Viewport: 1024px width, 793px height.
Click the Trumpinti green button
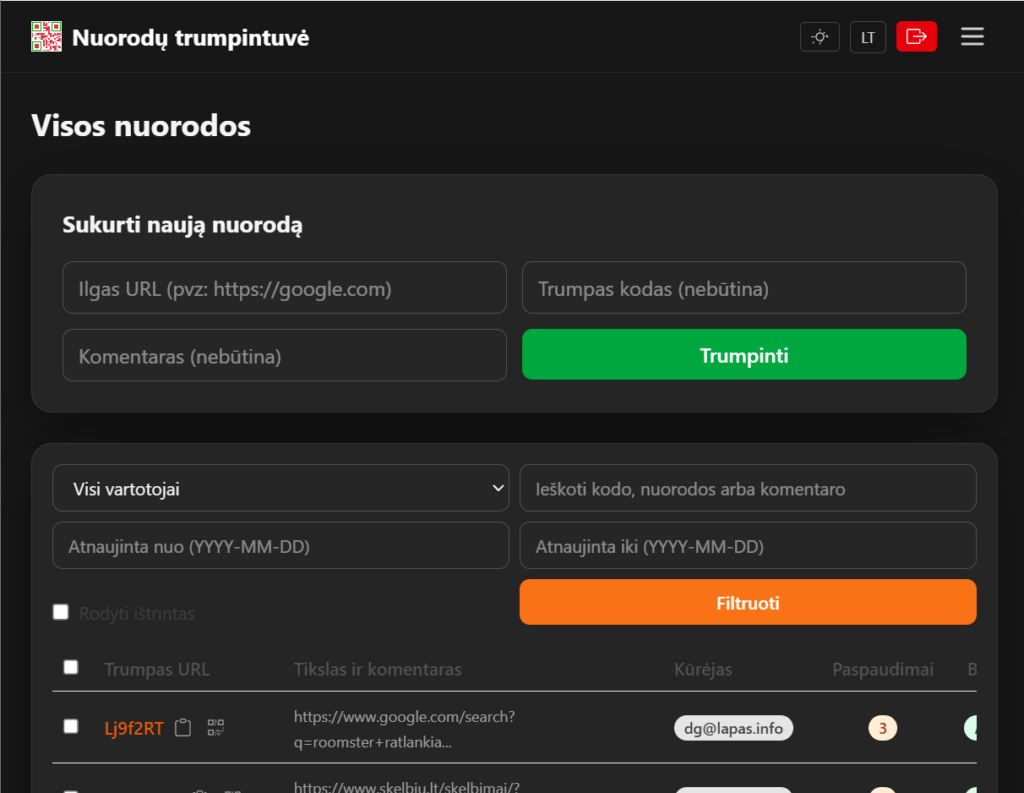coord(744,355)
